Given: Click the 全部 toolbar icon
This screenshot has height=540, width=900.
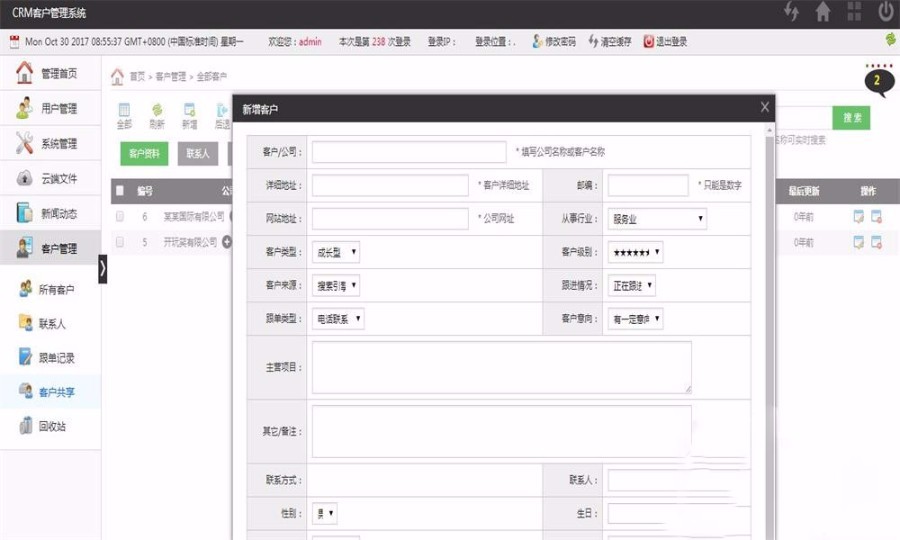Looking at the screenshot, I should click(124, 115).
